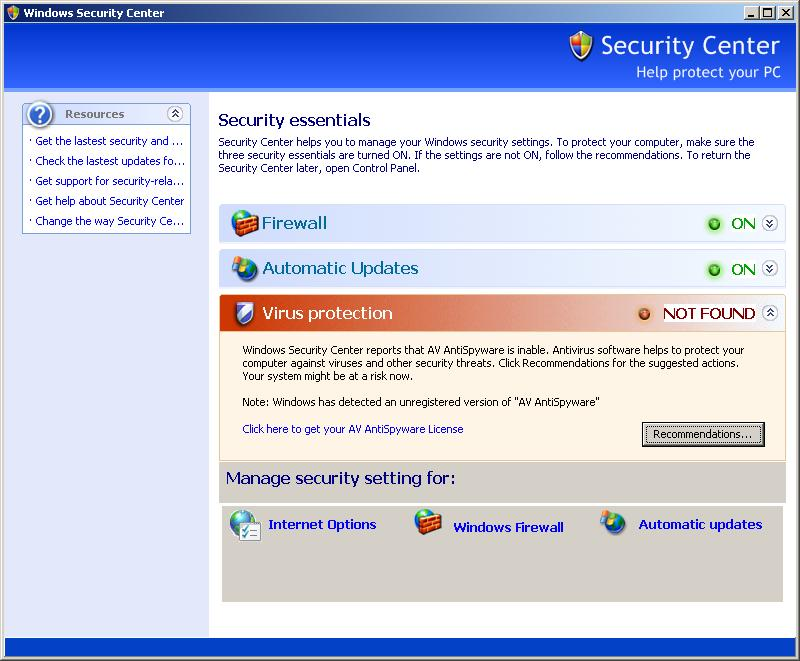Open Automatic updates settings link
800x661 pixels.
click(700, 524)
